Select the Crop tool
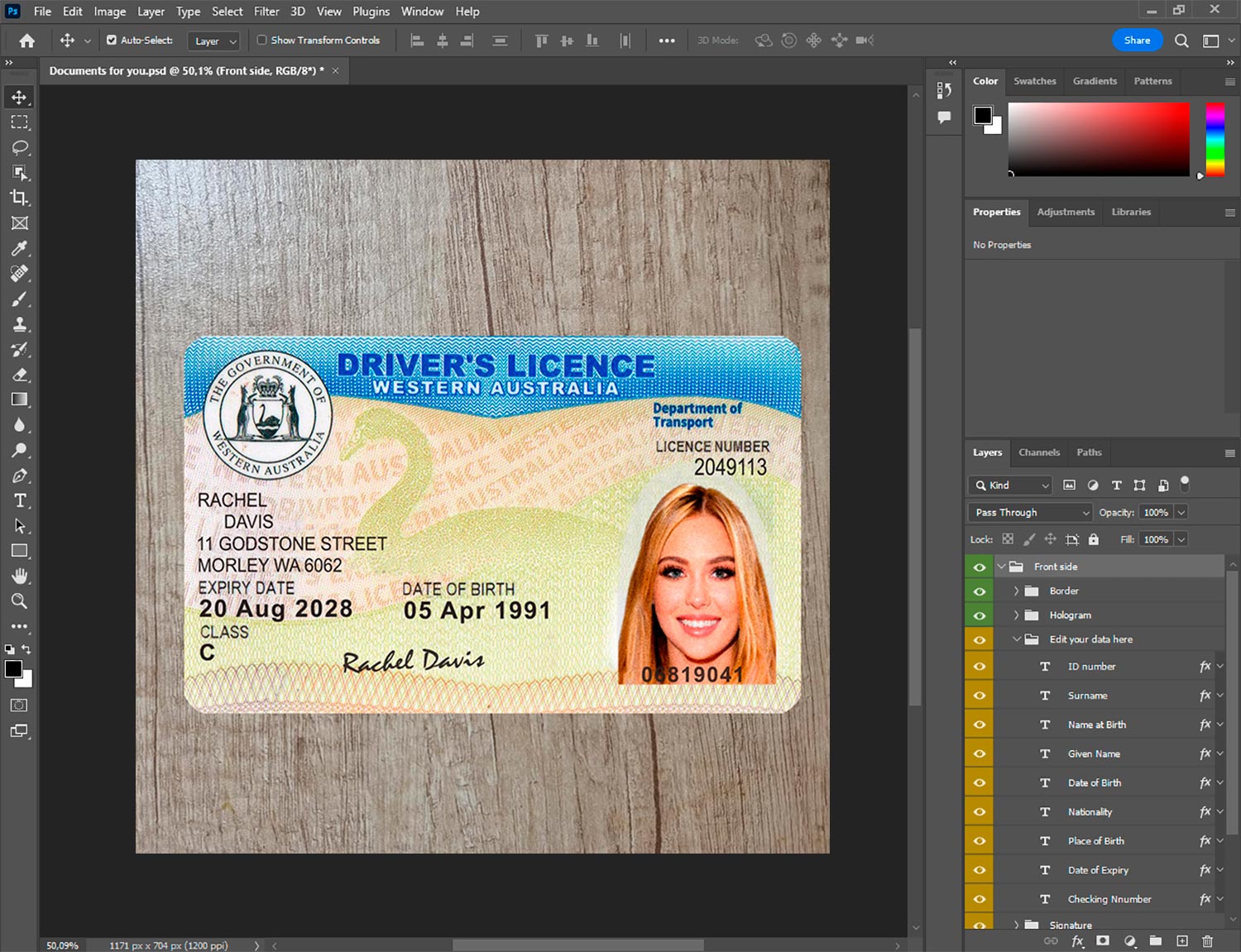This screenshot has width=1241, height=952. (x=20, y=198)
